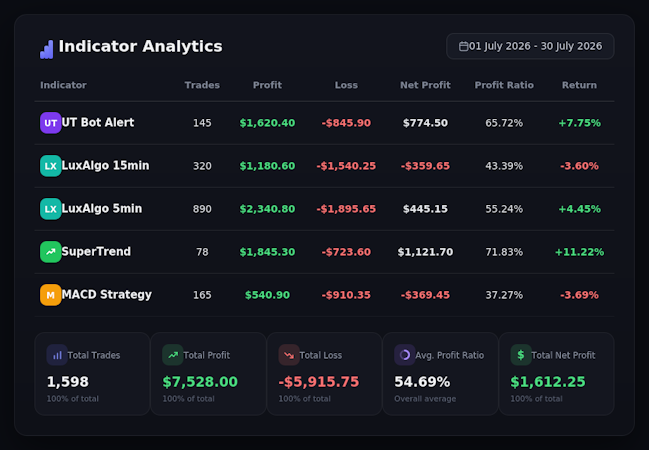649x450 pixels.
Task: Click the teal LuxAlgo 15min LX icon
Action: click(50, 166)
